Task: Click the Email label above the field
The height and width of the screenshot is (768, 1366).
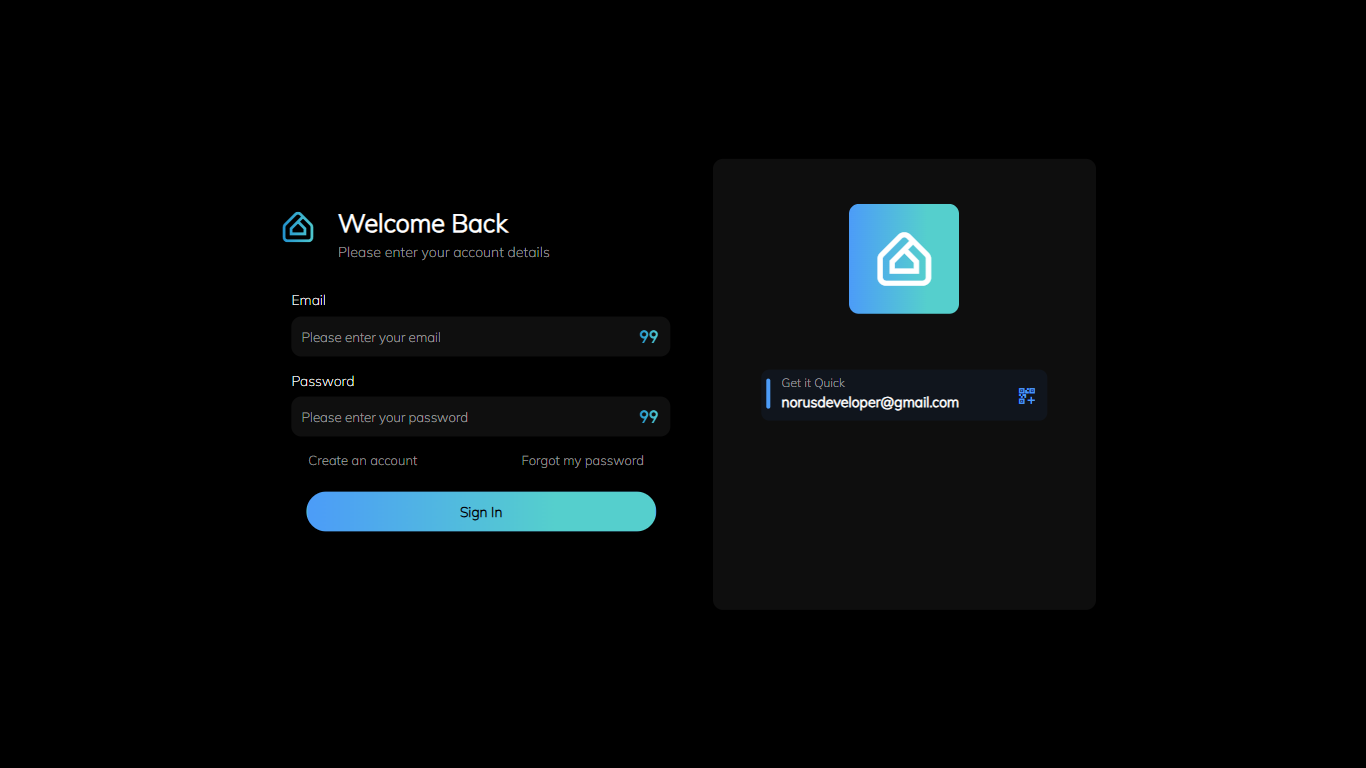Action: pos(309,300)
